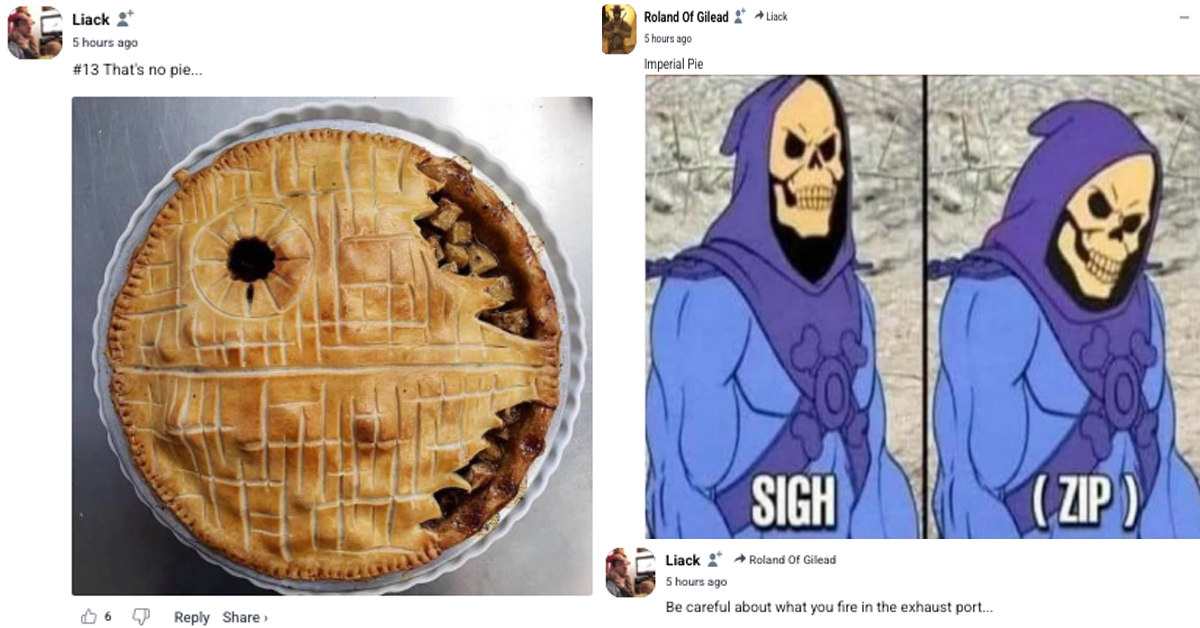Click follow icon next to Liack's bottom reply
The height and width of the screenshot is (628, 1200).
coord(714,559)
